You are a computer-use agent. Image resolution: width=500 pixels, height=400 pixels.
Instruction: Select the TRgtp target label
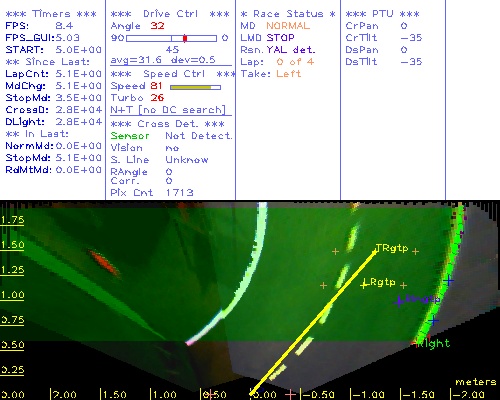click(x=392, y=248)
